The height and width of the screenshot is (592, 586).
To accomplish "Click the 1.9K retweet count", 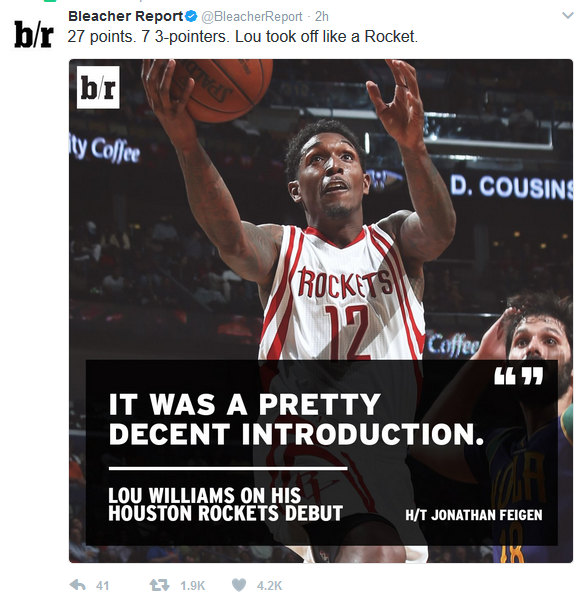I will 193,586.
